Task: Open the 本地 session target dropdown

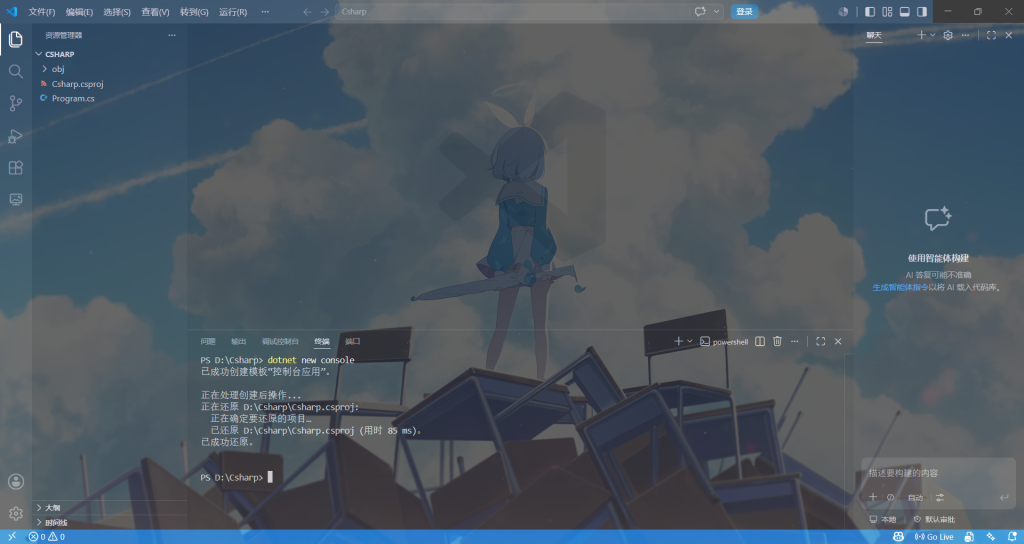Action: [884, 519]
